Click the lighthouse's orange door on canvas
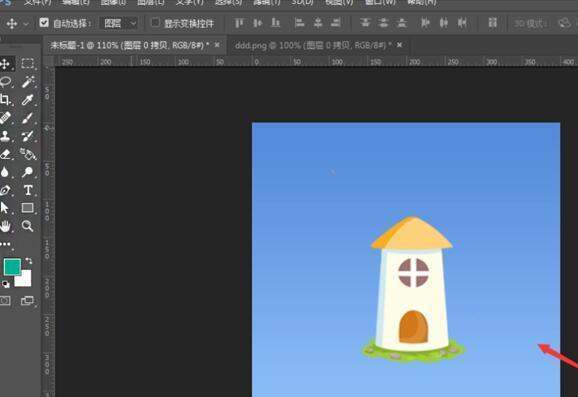578x397 pixels. tap(413, 327)
